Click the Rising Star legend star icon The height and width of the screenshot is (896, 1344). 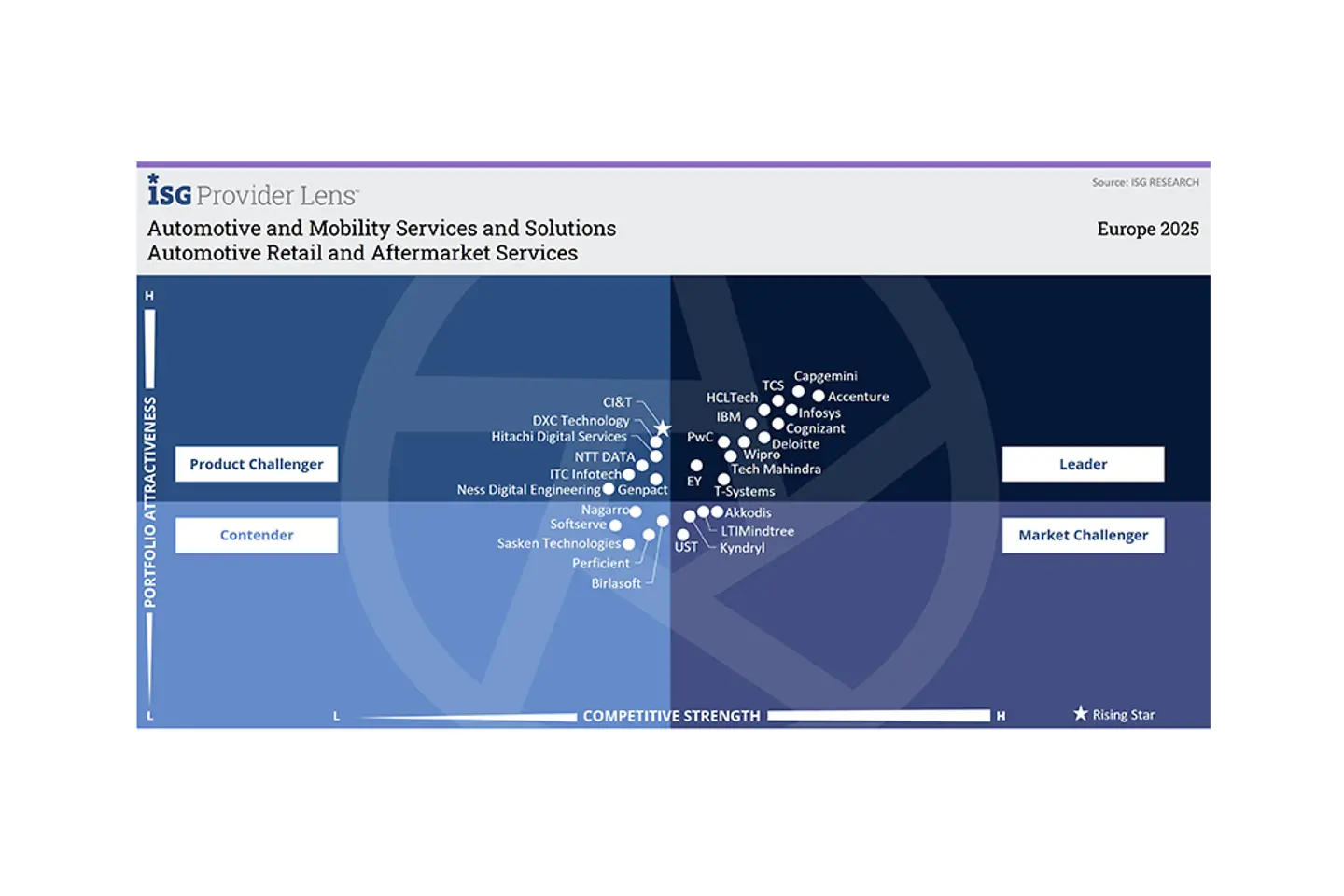(1080, 714)
